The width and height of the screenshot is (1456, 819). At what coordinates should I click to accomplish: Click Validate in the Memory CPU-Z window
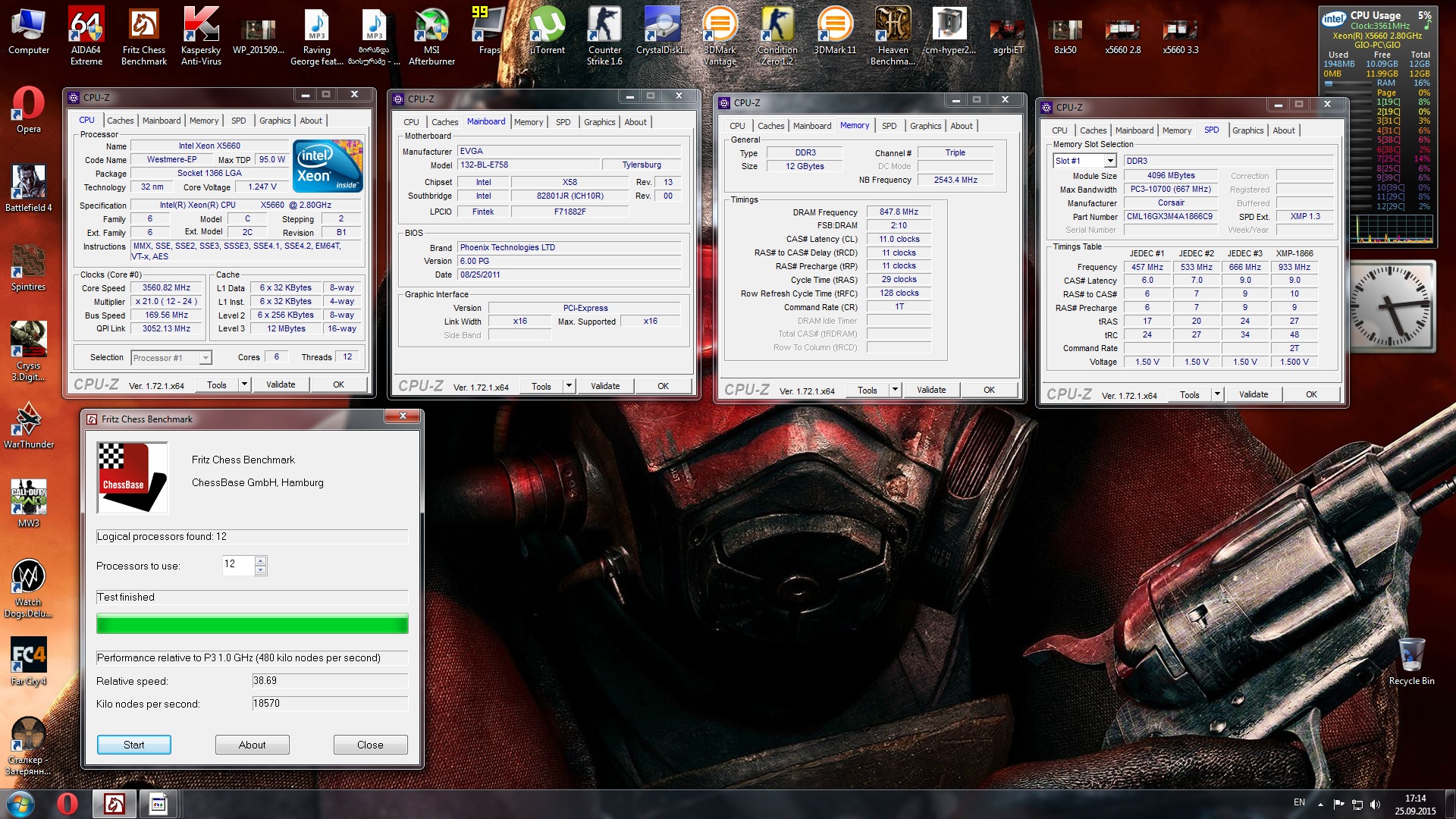[x=930, y=390]
